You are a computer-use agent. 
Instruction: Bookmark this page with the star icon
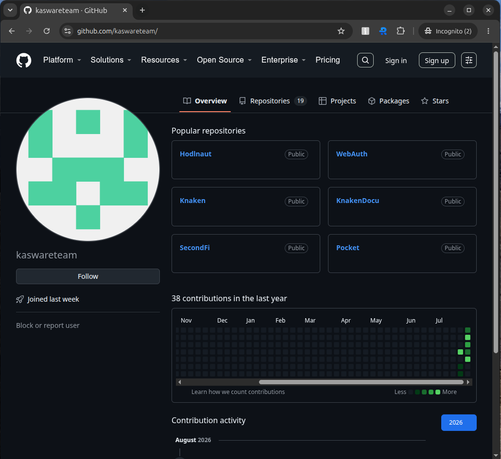(341, 31)
